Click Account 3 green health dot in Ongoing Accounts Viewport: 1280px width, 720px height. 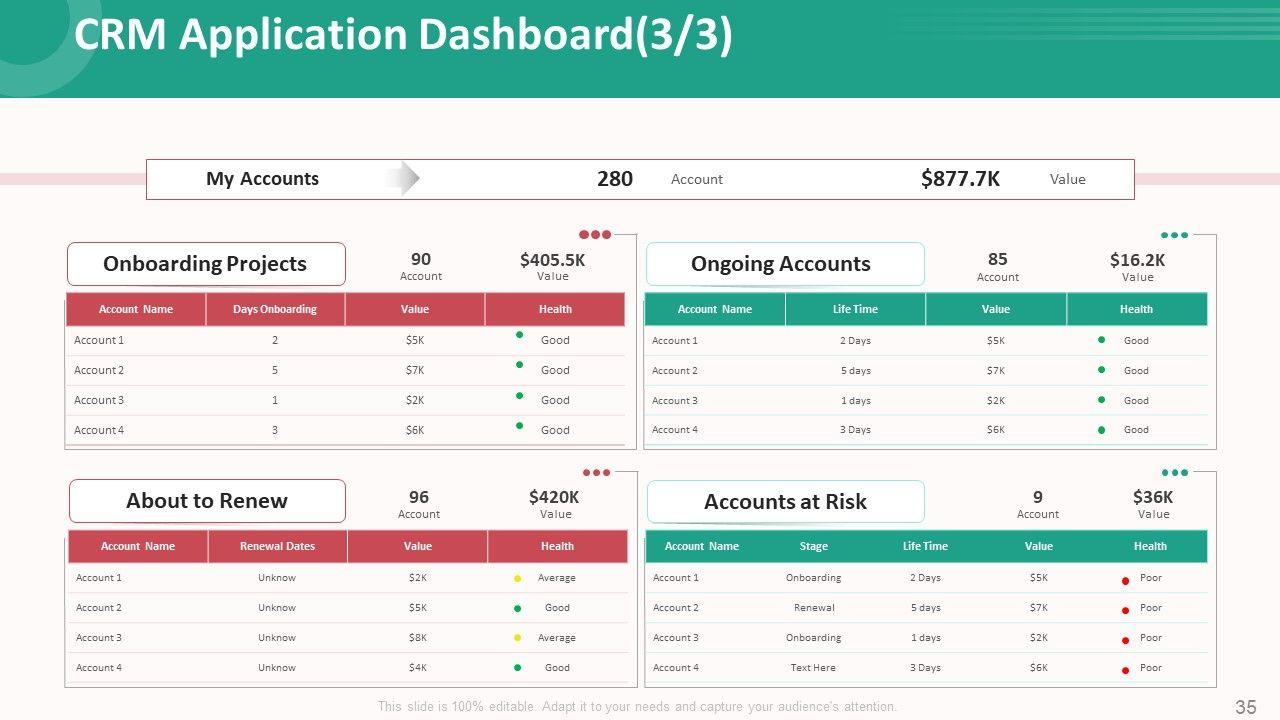point(1101,400)
